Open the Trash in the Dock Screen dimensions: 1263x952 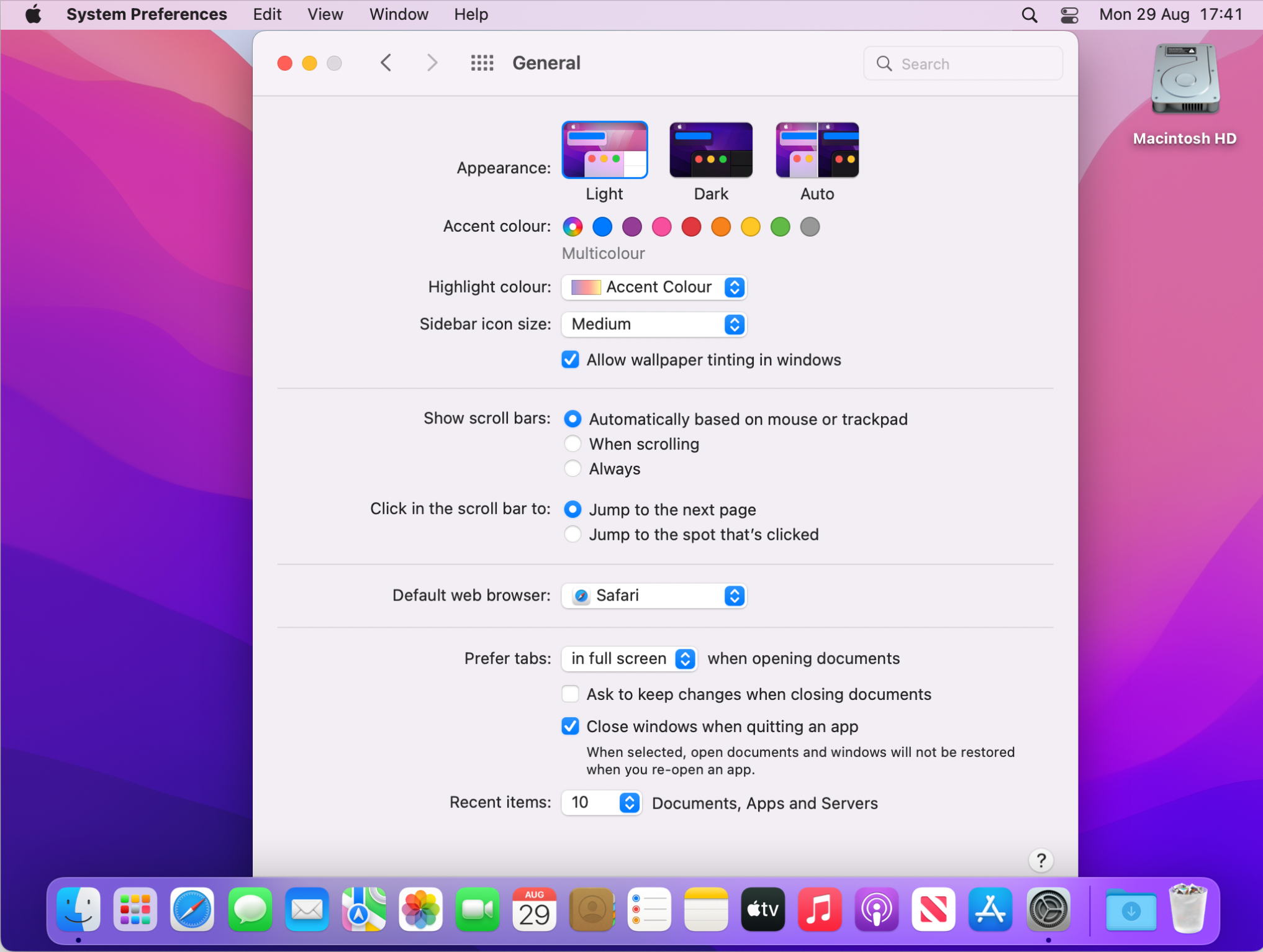click(x=1188, y=909)
